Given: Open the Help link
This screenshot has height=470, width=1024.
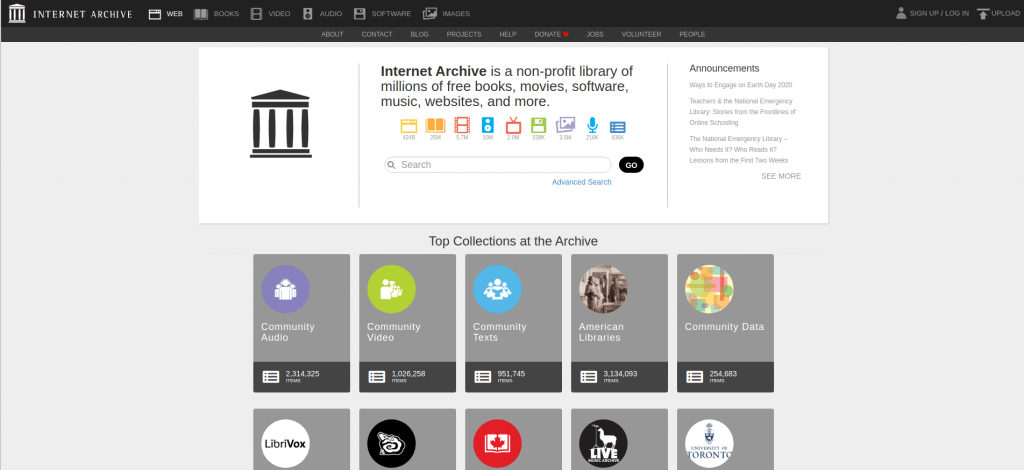Looking at the screenshot, I should click(508, 35).
